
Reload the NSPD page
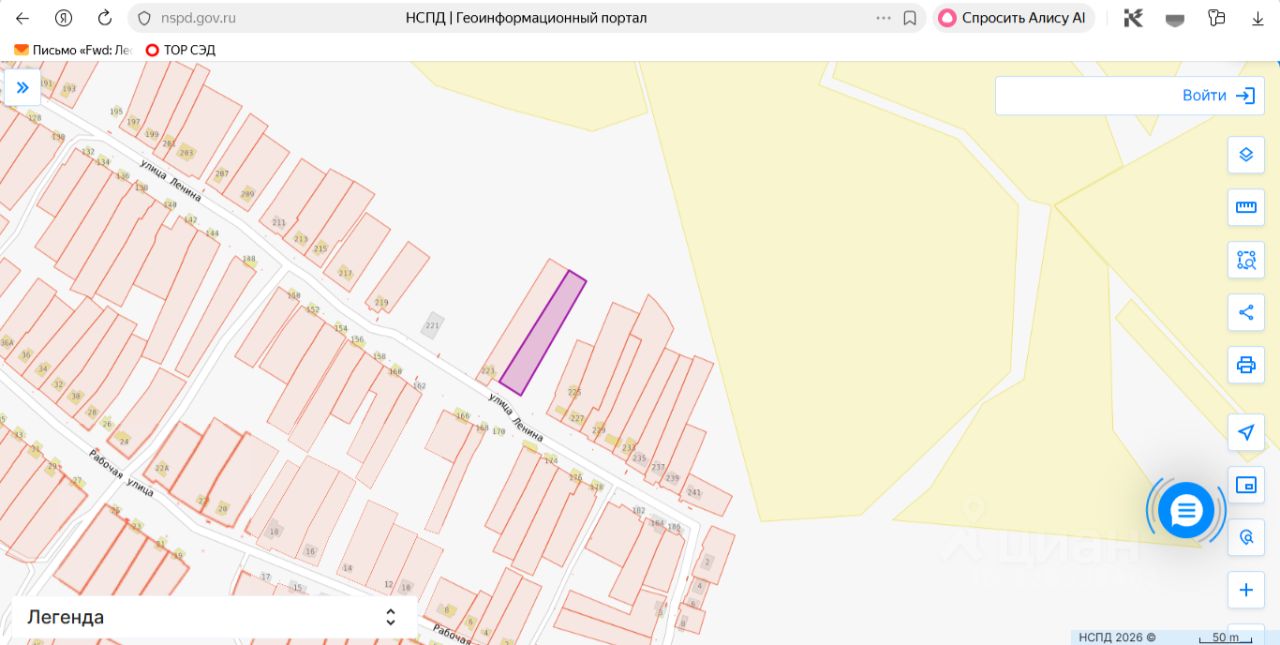coord(105,18)
